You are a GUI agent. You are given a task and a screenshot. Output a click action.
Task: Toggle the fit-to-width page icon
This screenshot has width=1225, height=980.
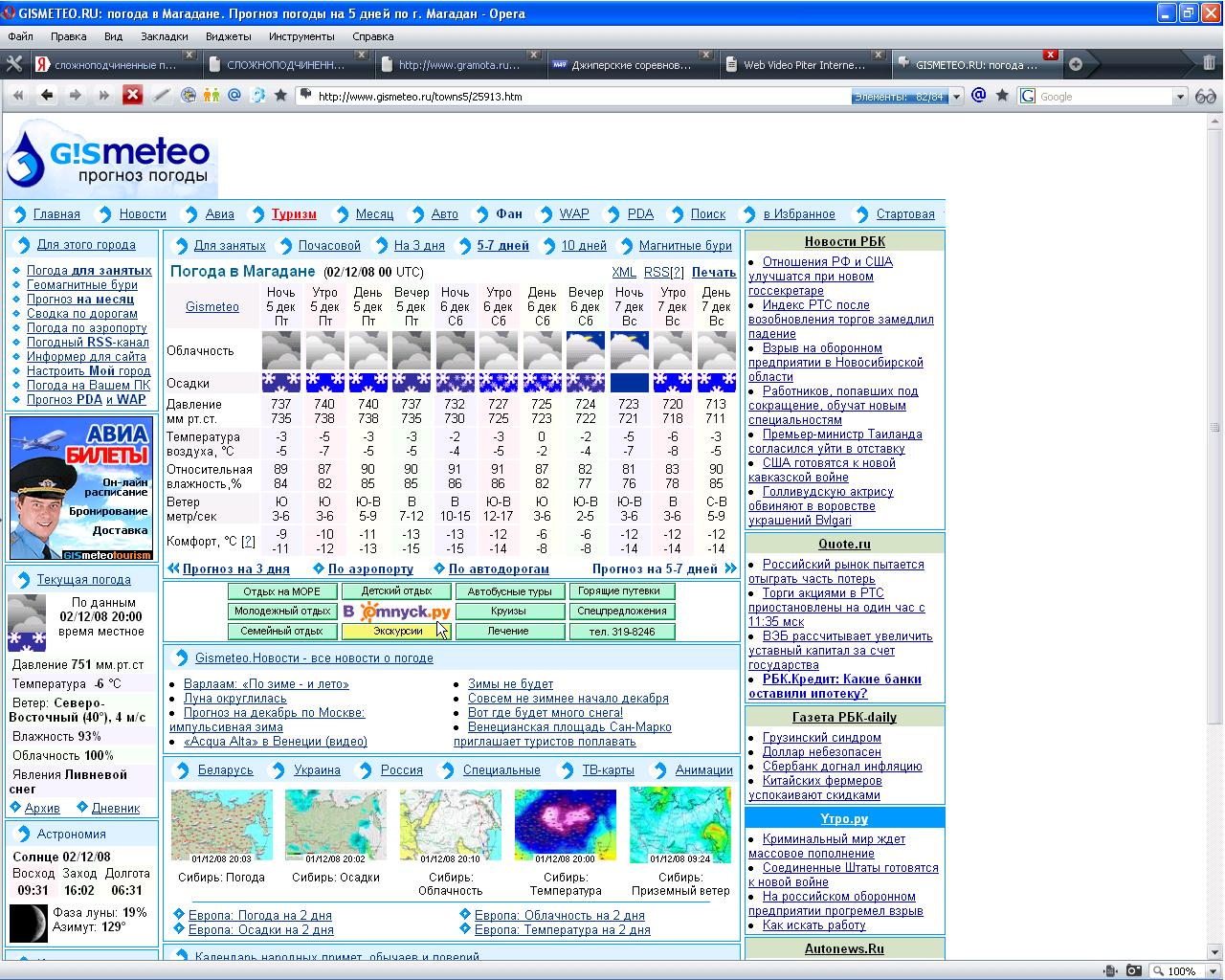(1110, 970)
